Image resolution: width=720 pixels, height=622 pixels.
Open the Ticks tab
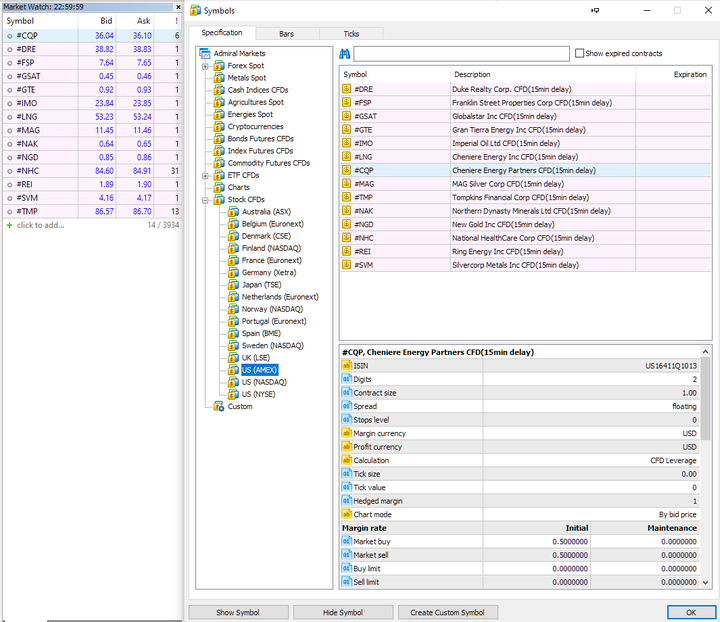pos(351,34)
